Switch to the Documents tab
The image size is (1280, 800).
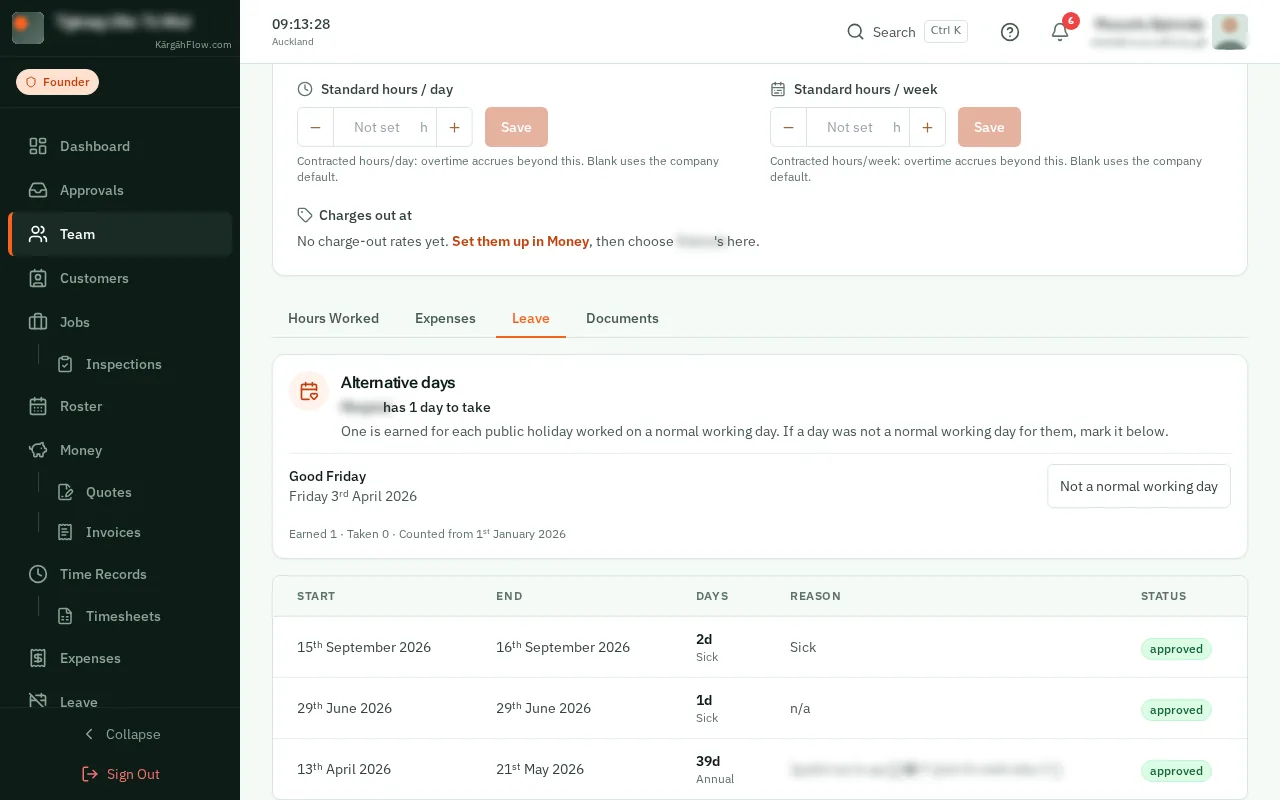pos(622,318)
